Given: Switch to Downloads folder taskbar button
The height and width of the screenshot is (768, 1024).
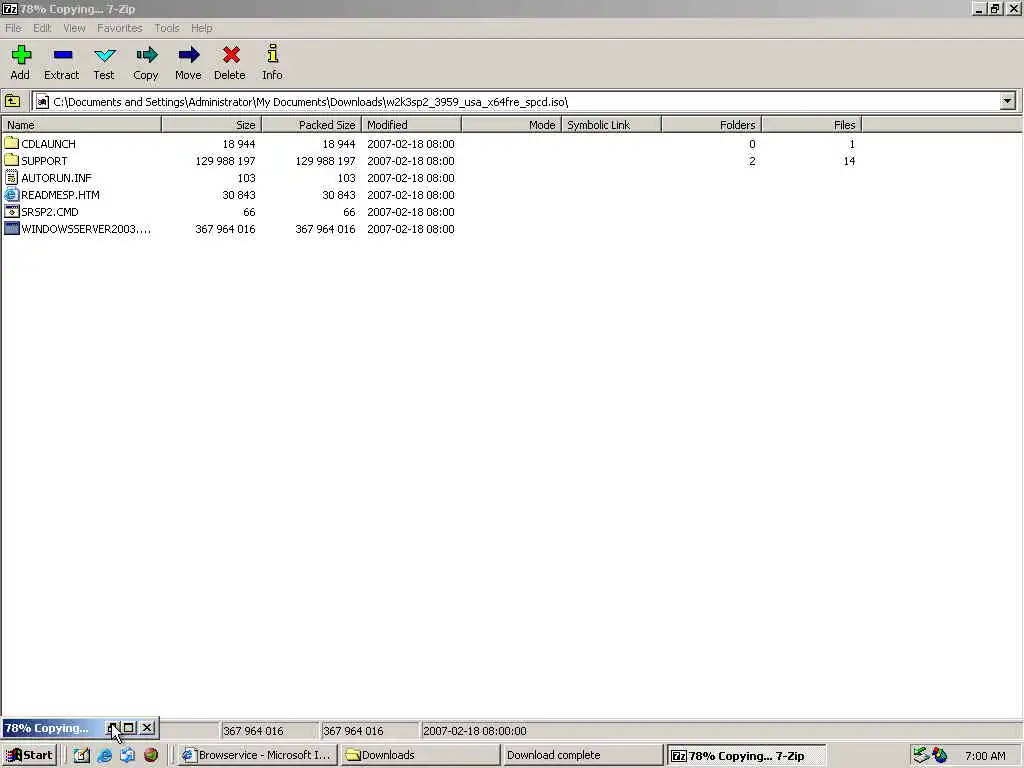Looking at the screenshot, I should click(420, 755).
